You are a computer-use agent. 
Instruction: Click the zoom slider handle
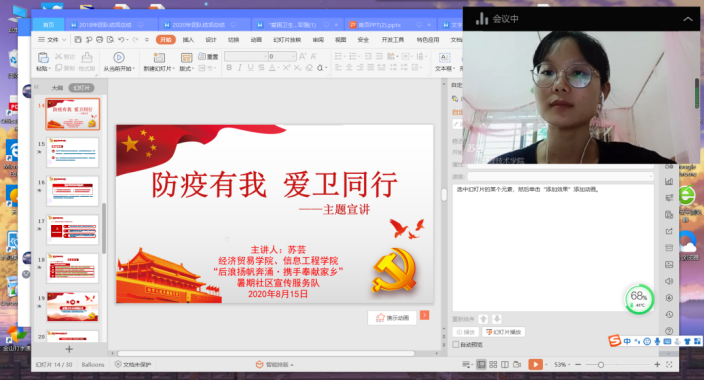click(600, 365)
